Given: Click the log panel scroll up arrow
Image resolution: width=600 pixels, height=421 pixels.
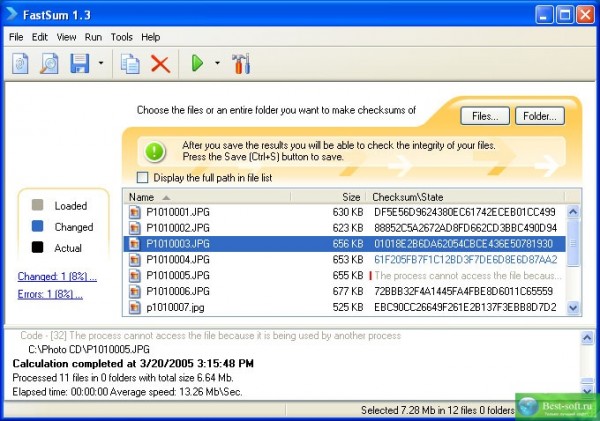Looking at the screenshot, I should click(x=587, y=338).
